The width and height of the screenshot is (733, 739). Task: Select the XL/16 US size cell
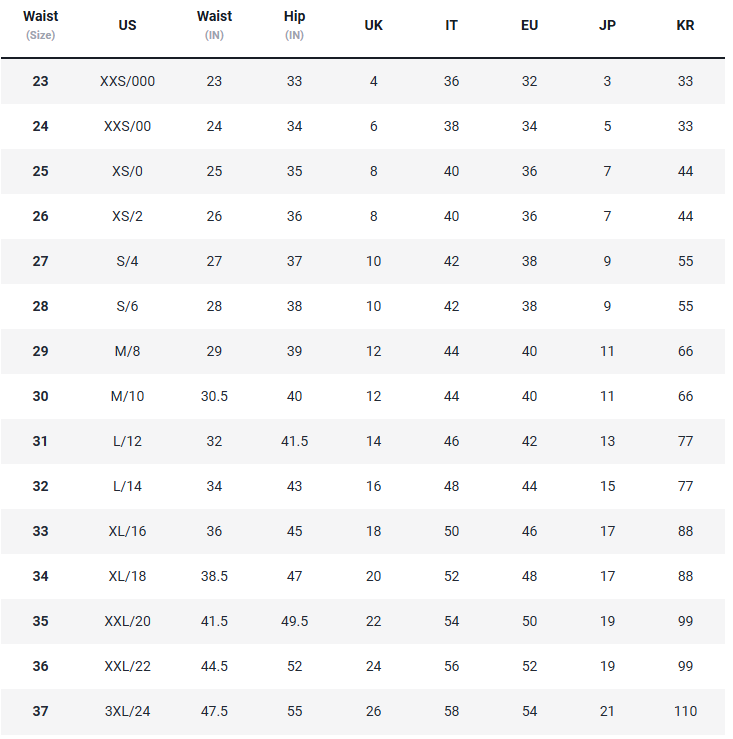pyautogui.click(x=127, y=531)
